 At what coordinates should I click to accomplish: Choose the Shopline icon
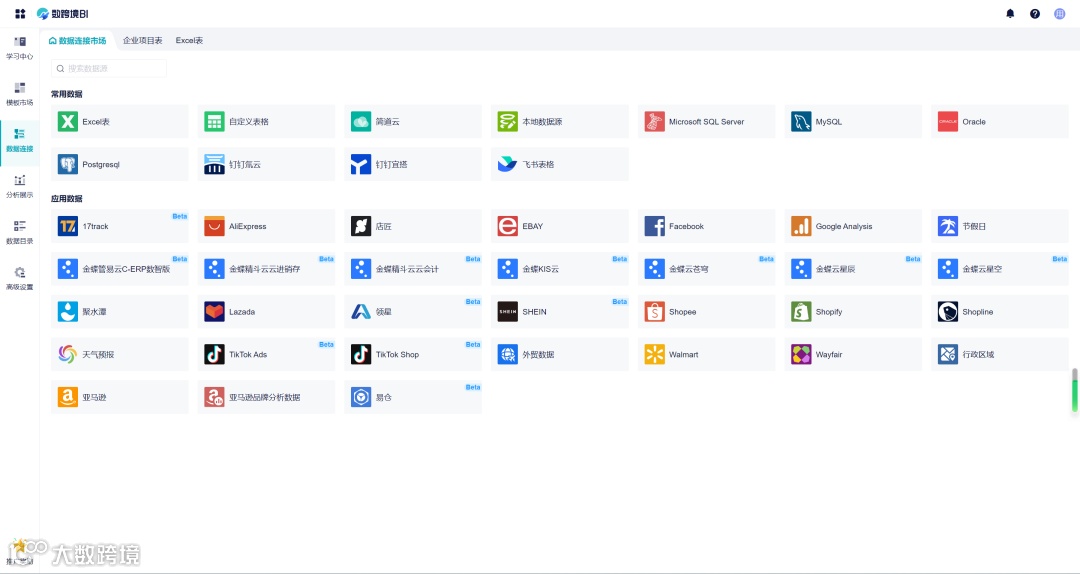(x=948, y=311)
